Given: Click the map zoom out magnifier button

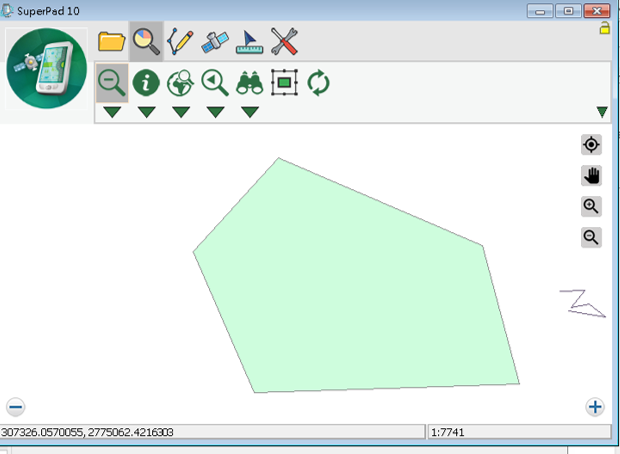Looking at the screenshot, I should (x=591, y=237).
